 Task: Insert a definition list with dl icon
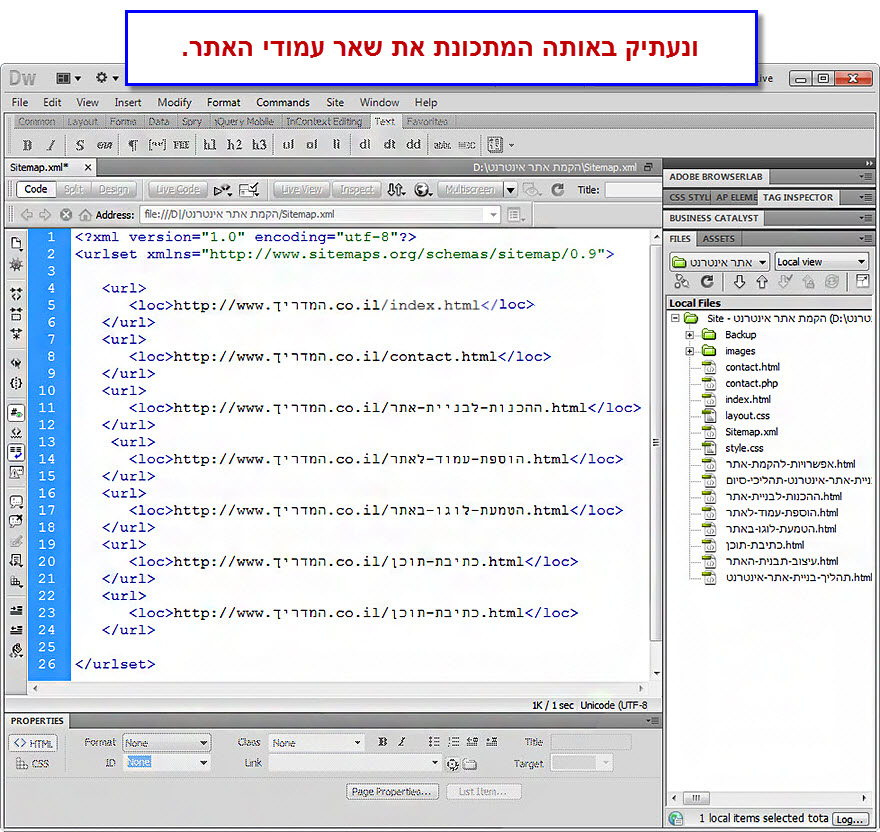click(x=365, y=145)
